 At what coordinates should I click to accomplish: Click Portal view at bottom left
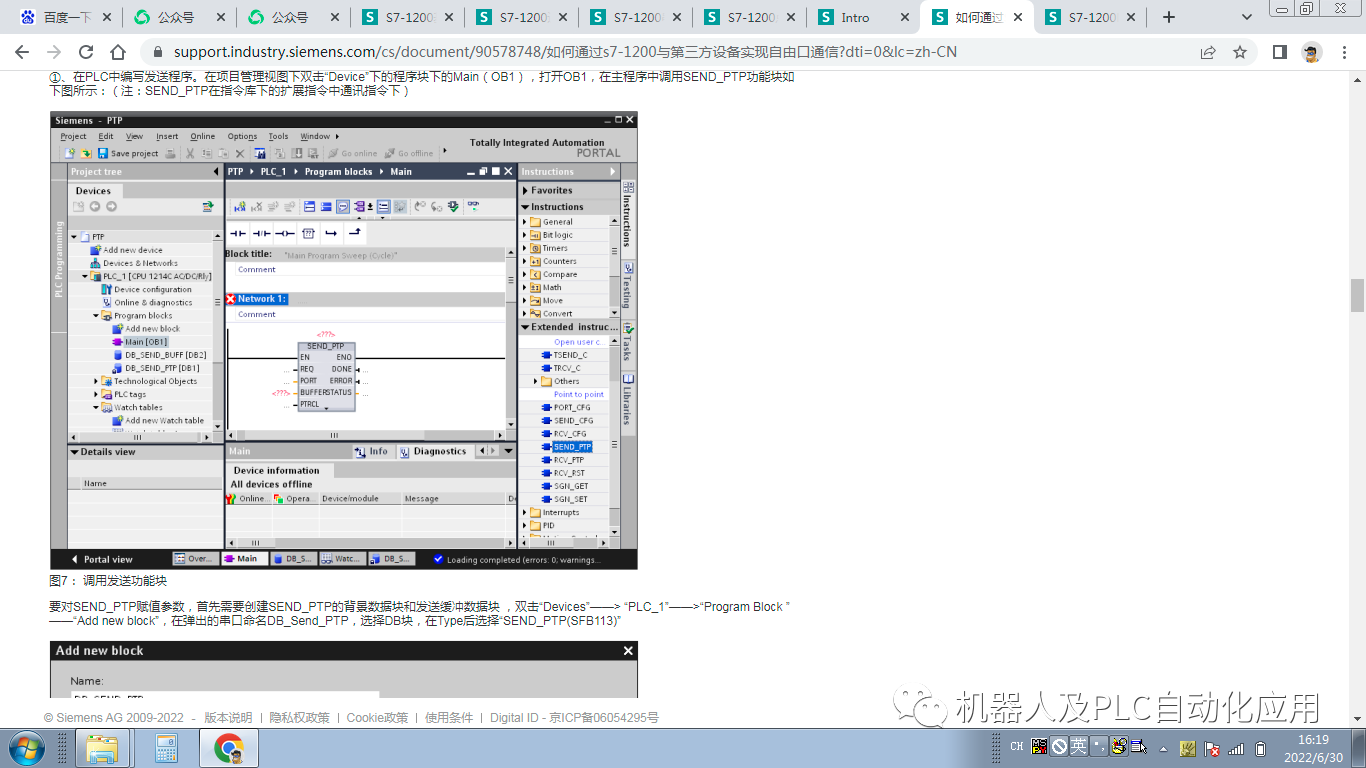tap(102, 559)
